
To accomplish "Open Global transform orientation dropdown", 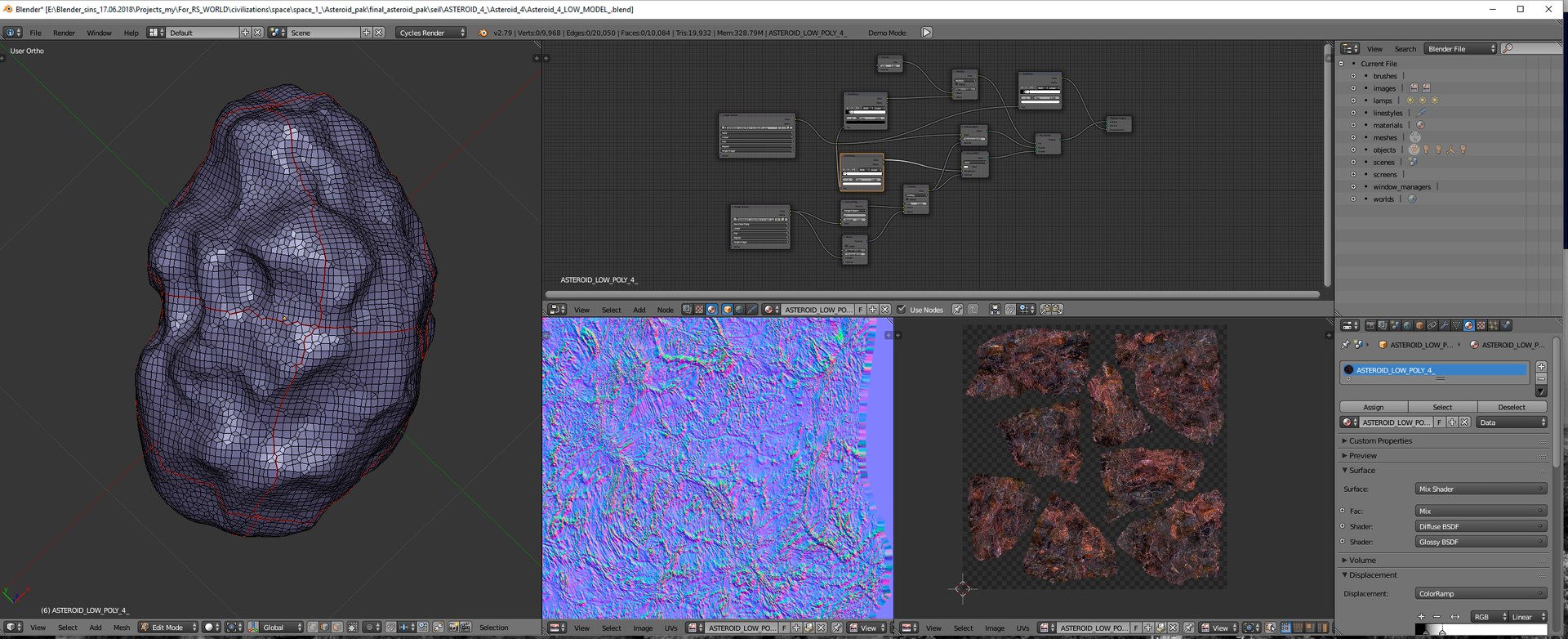I will [282, 628].
